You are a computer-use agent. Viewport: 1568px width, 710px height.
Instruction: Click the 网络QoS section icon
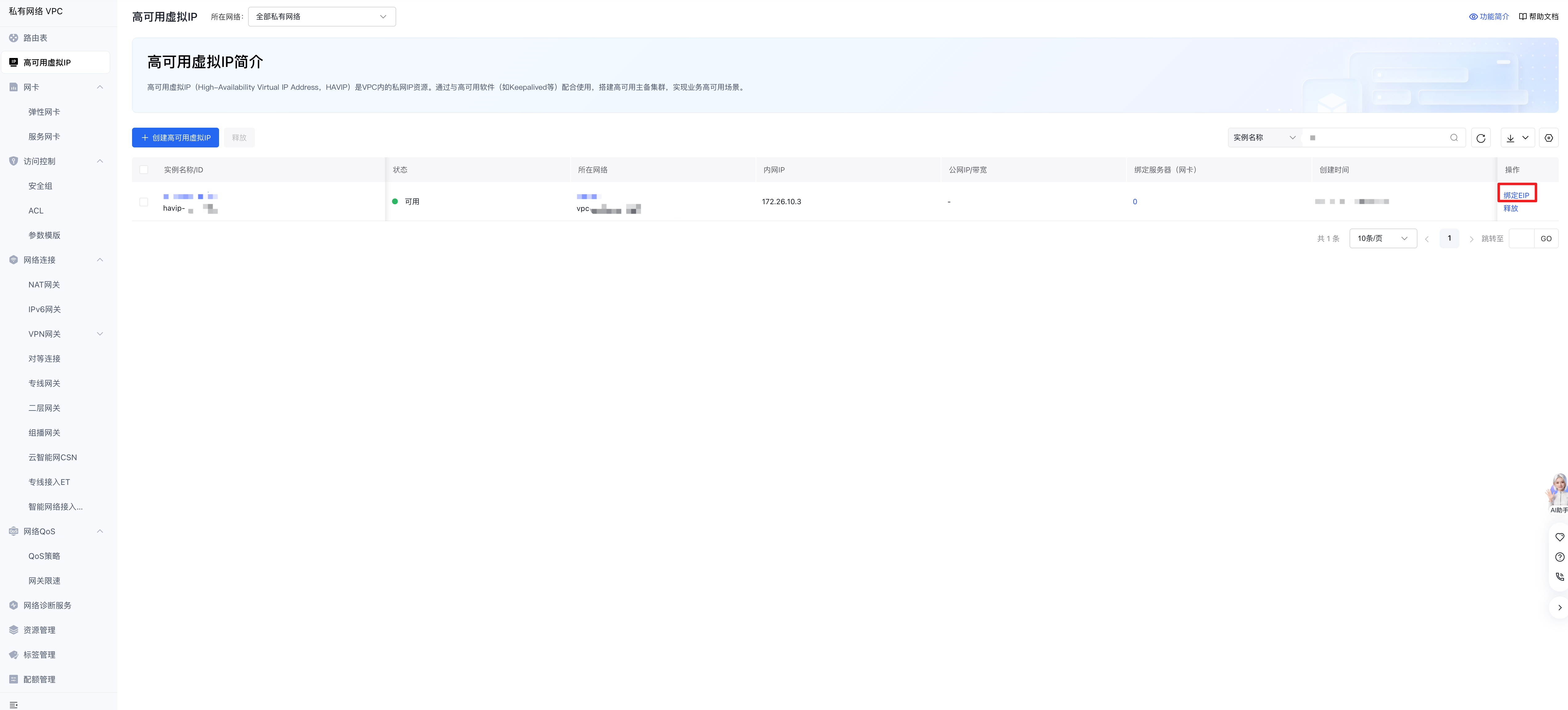point(13,531)
